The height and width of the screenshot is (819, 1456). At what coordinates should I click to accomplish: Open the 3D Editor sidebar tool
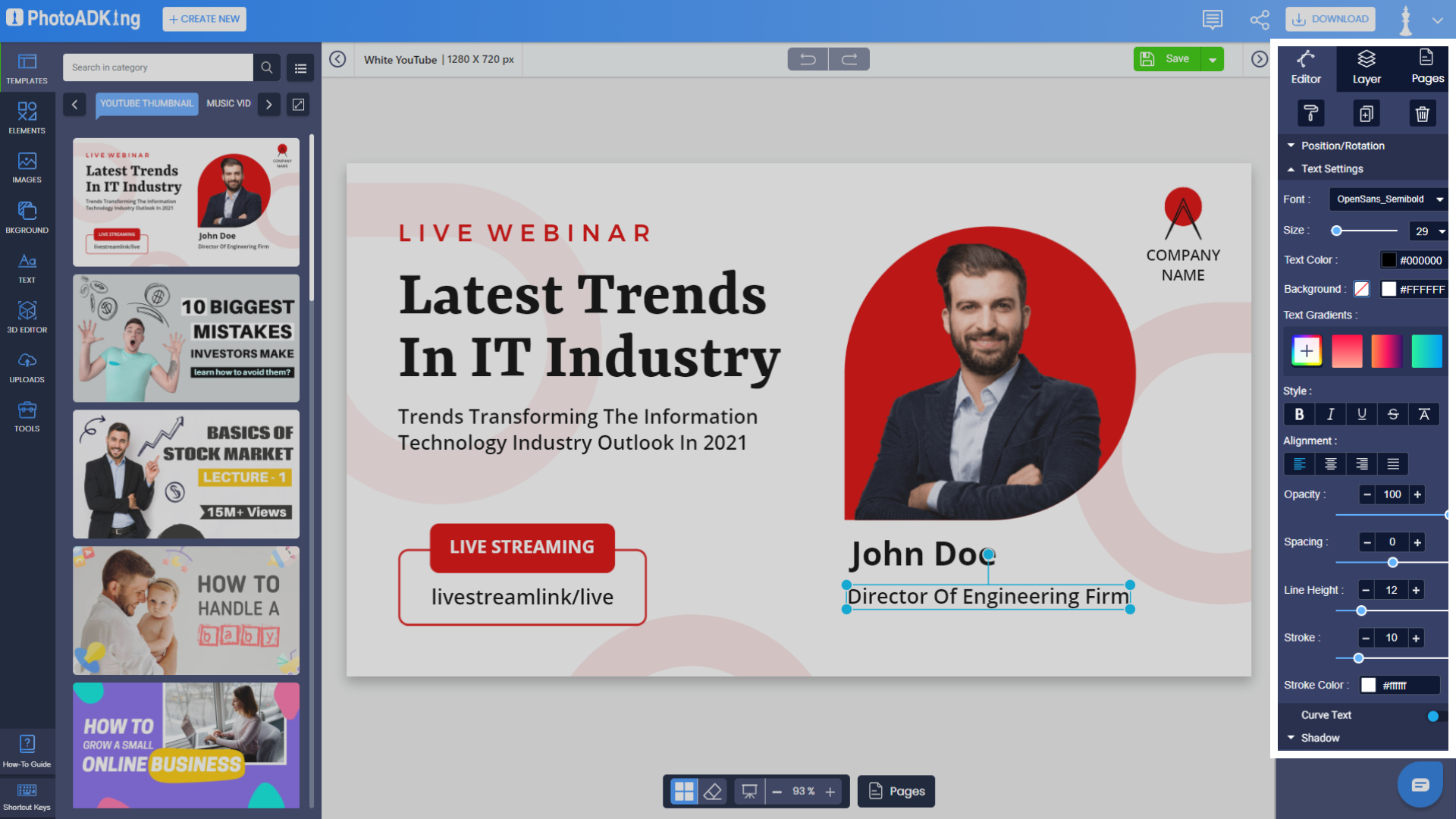click(27, 316)
